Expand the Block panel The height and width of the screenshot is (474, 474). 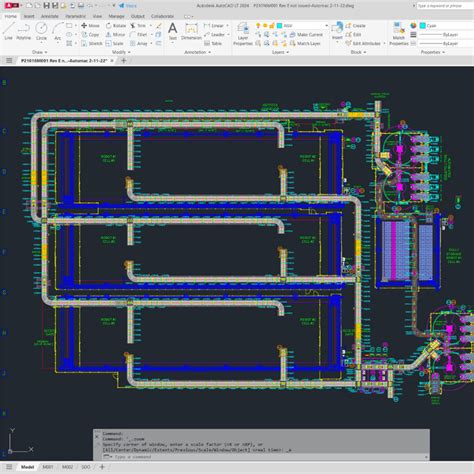click(358, 52)
